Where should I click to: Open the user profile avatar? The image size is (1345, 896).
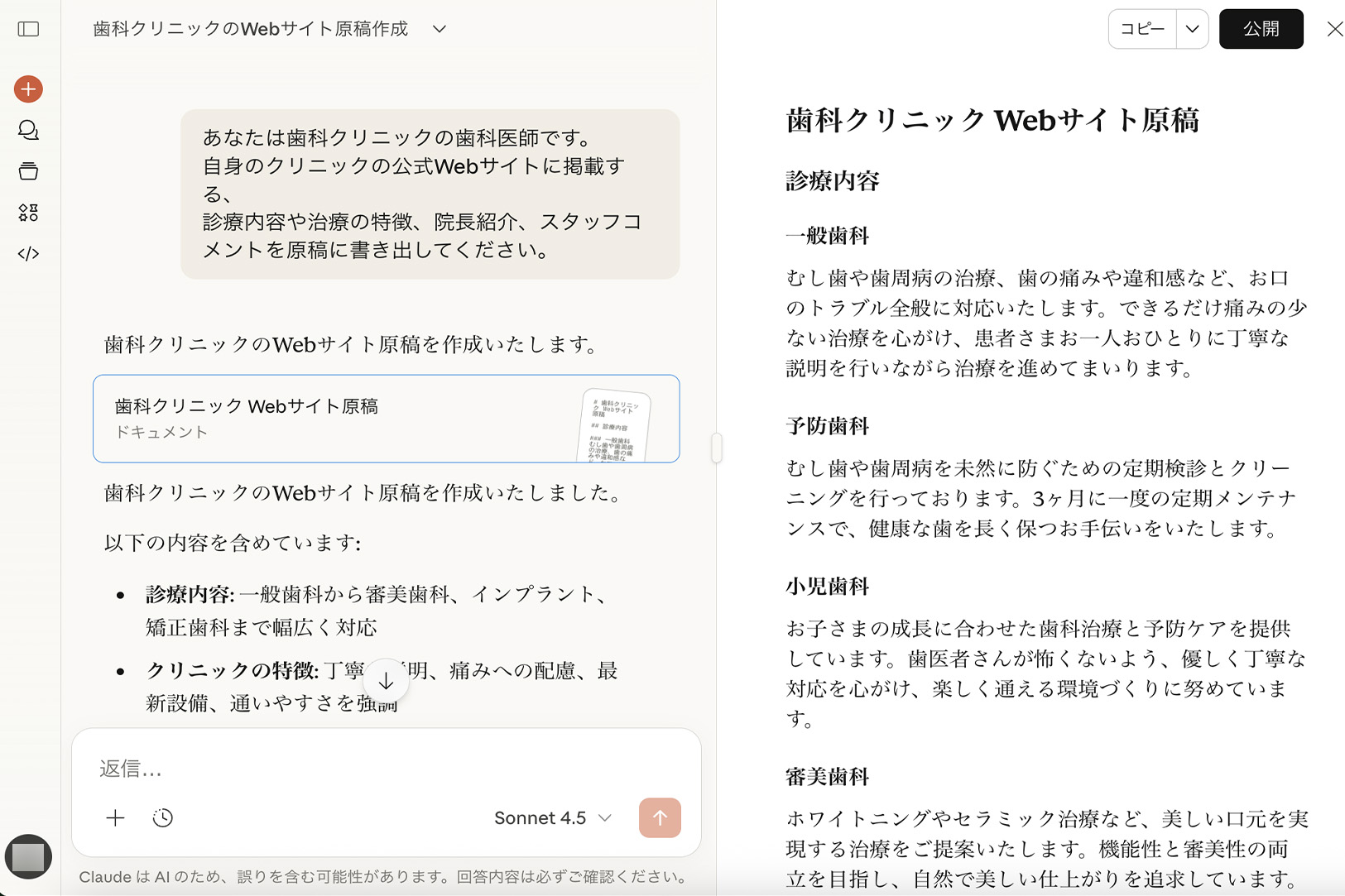[x=28, y=856]
